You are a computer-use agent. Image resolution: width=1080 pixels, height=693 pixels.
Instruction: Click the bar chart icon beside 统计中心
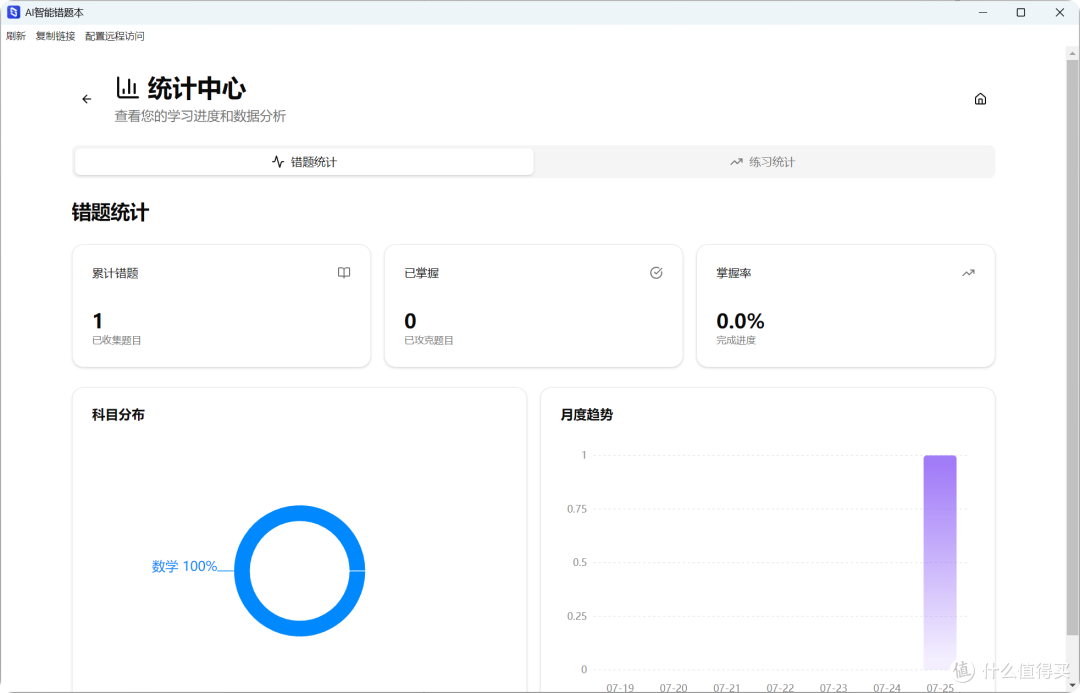(127, 87)
